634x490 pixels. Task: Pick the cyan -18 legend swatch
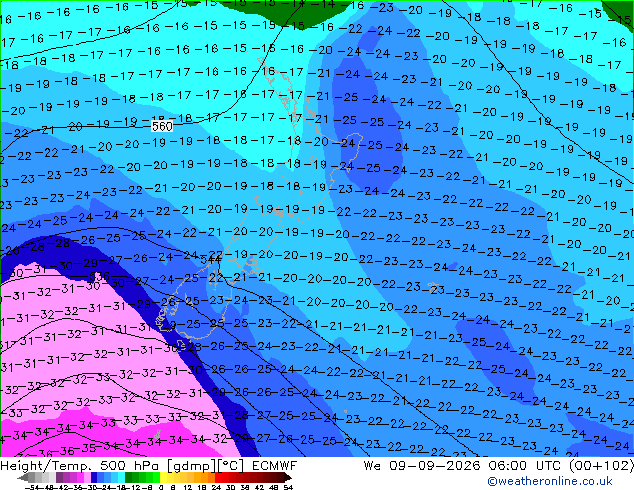pos(122,477)
